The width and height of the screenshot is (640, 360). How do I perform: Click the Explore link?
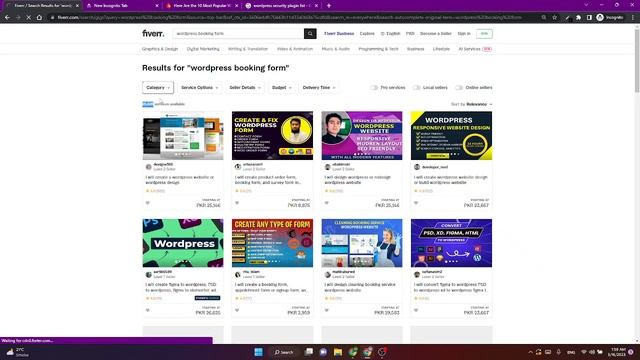coord(367,33)
